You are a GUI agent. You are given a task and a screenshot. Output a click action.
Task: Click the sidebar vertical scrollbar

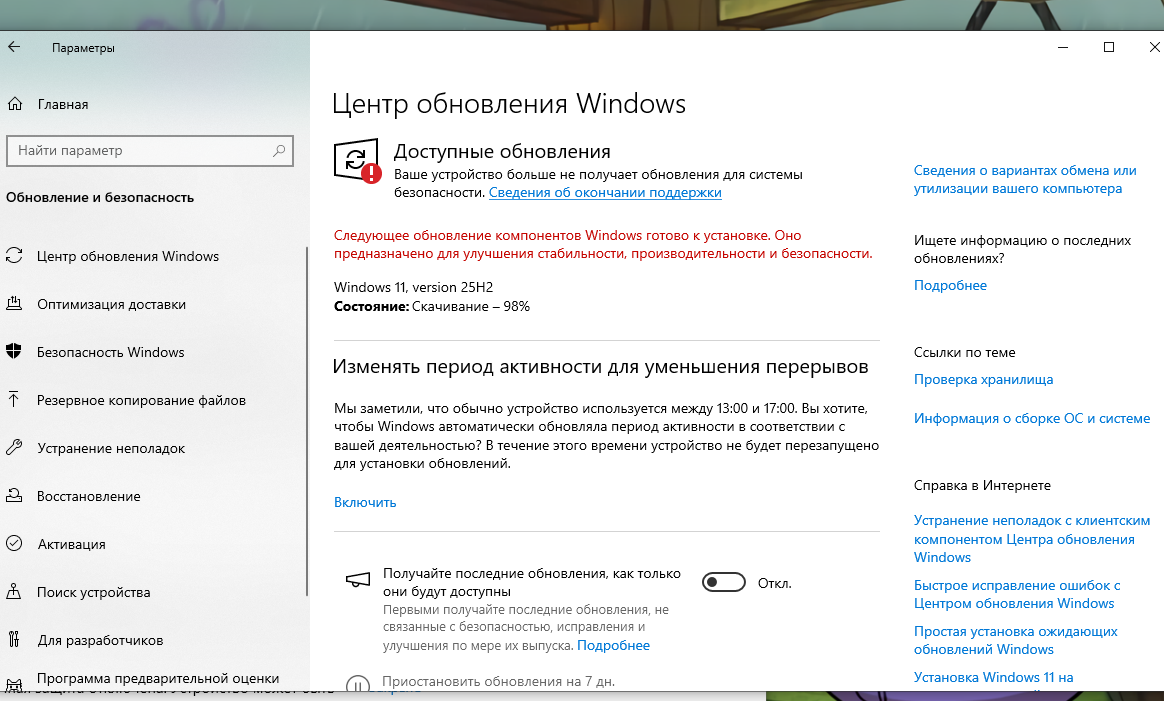[307, 421]
